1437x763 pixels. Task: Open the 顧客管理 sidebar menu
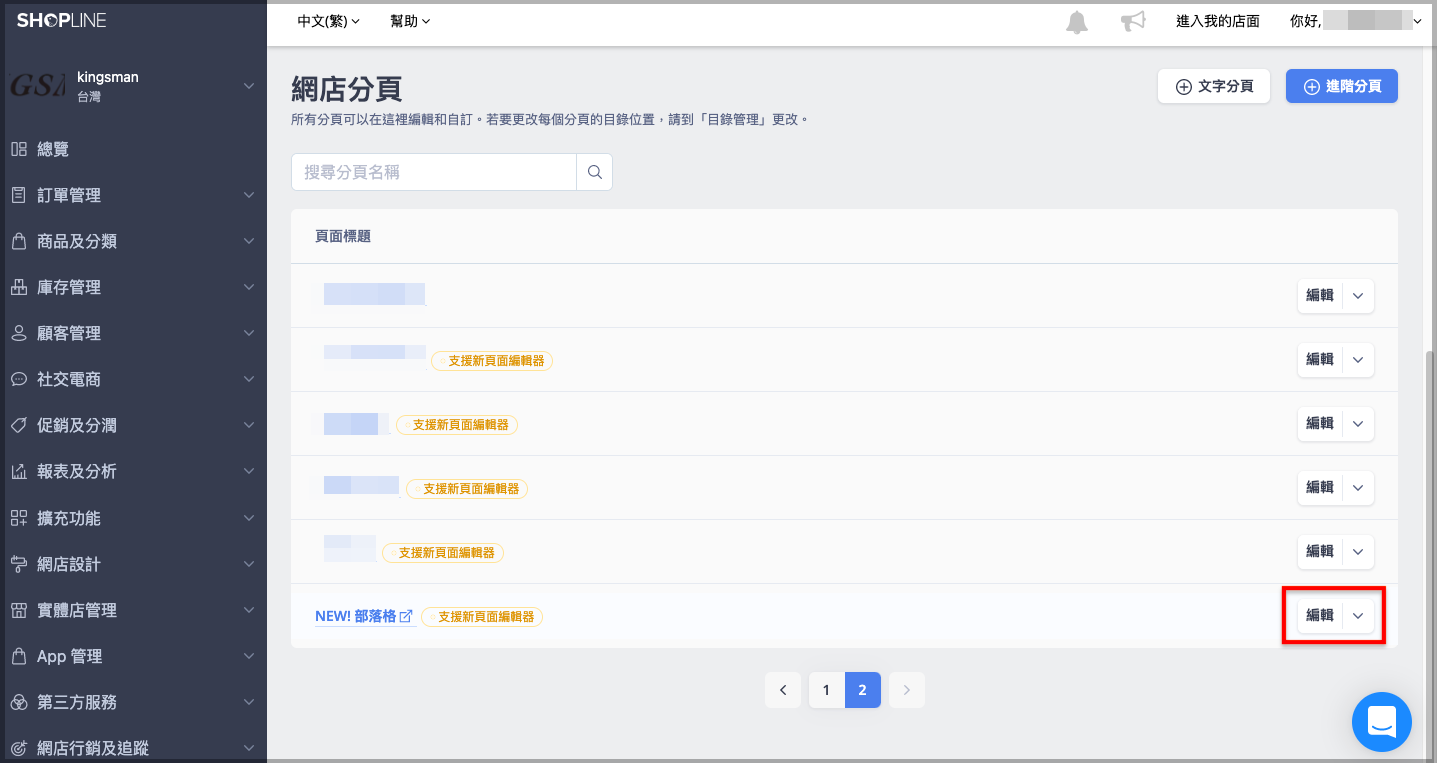click(133, 333)
